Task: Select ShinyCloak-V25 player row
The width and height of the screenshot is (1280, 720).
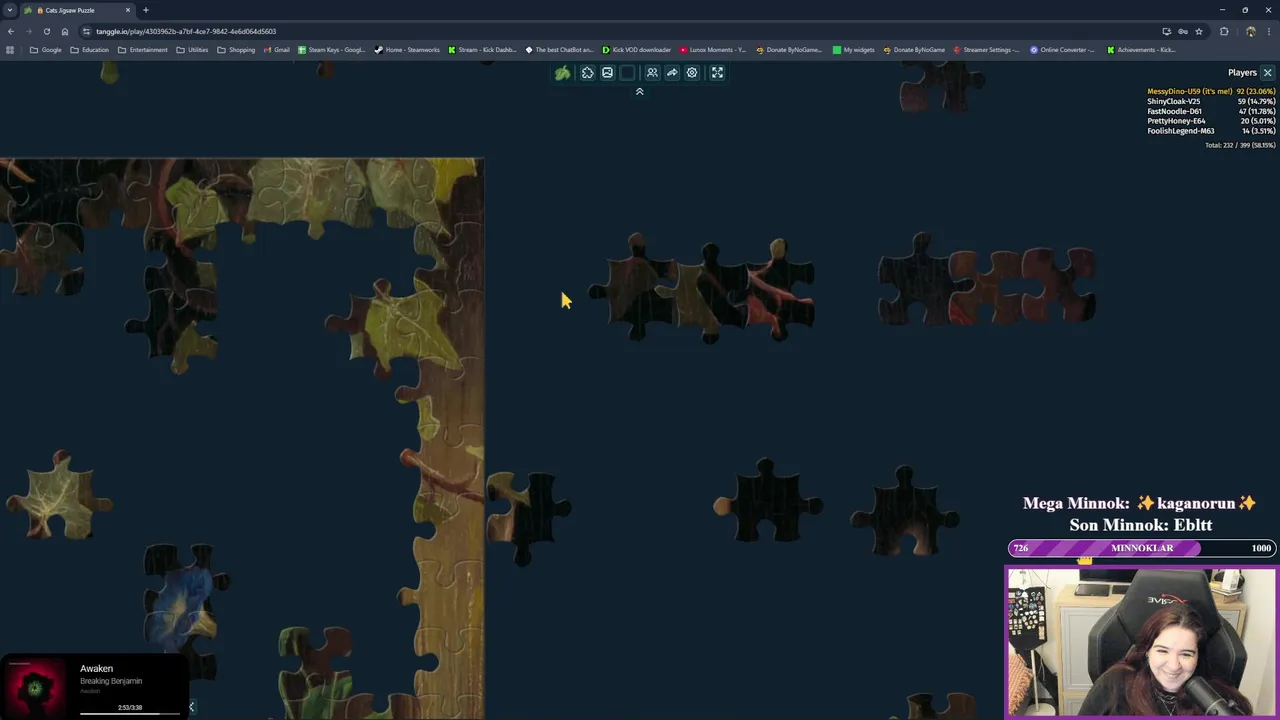Action: click(1211, 101)
